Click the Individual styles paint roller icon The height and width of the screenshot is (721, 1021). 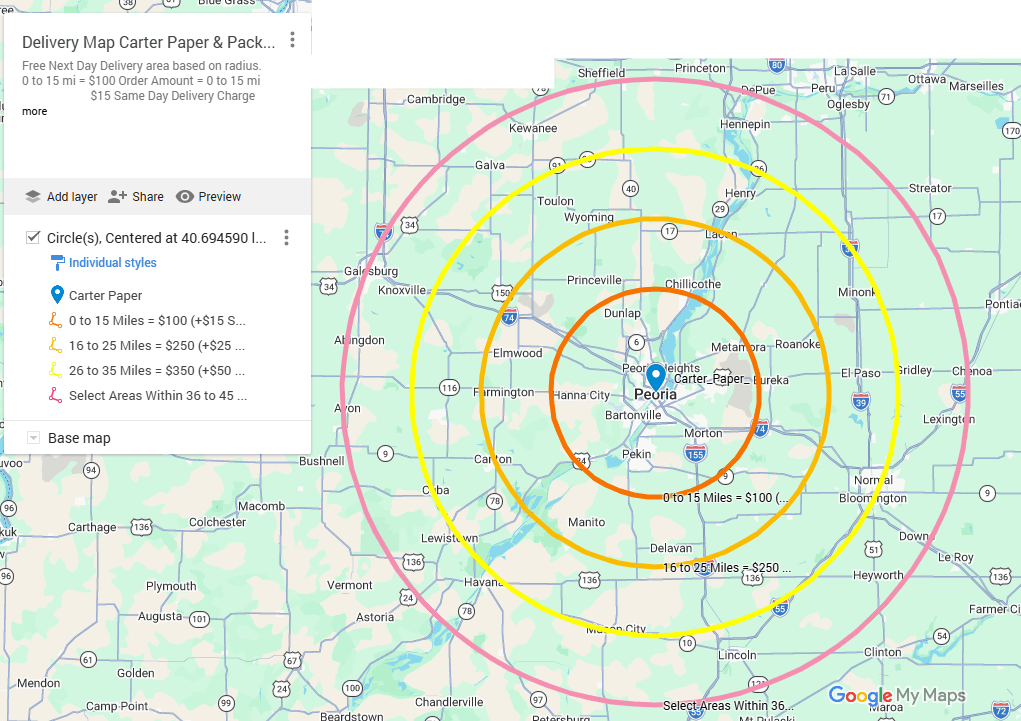pos(57,263)
